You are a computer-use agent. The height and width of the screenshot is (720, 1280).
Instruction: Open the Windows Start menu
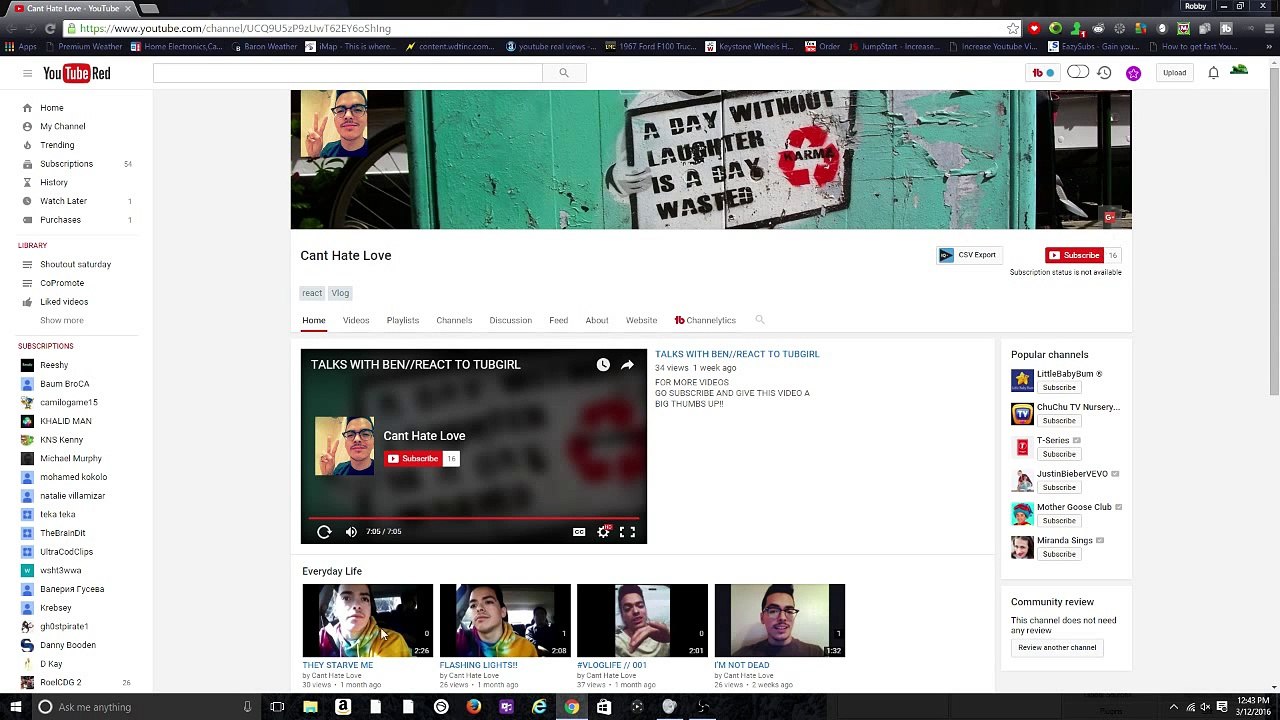[x=16, y=707]
